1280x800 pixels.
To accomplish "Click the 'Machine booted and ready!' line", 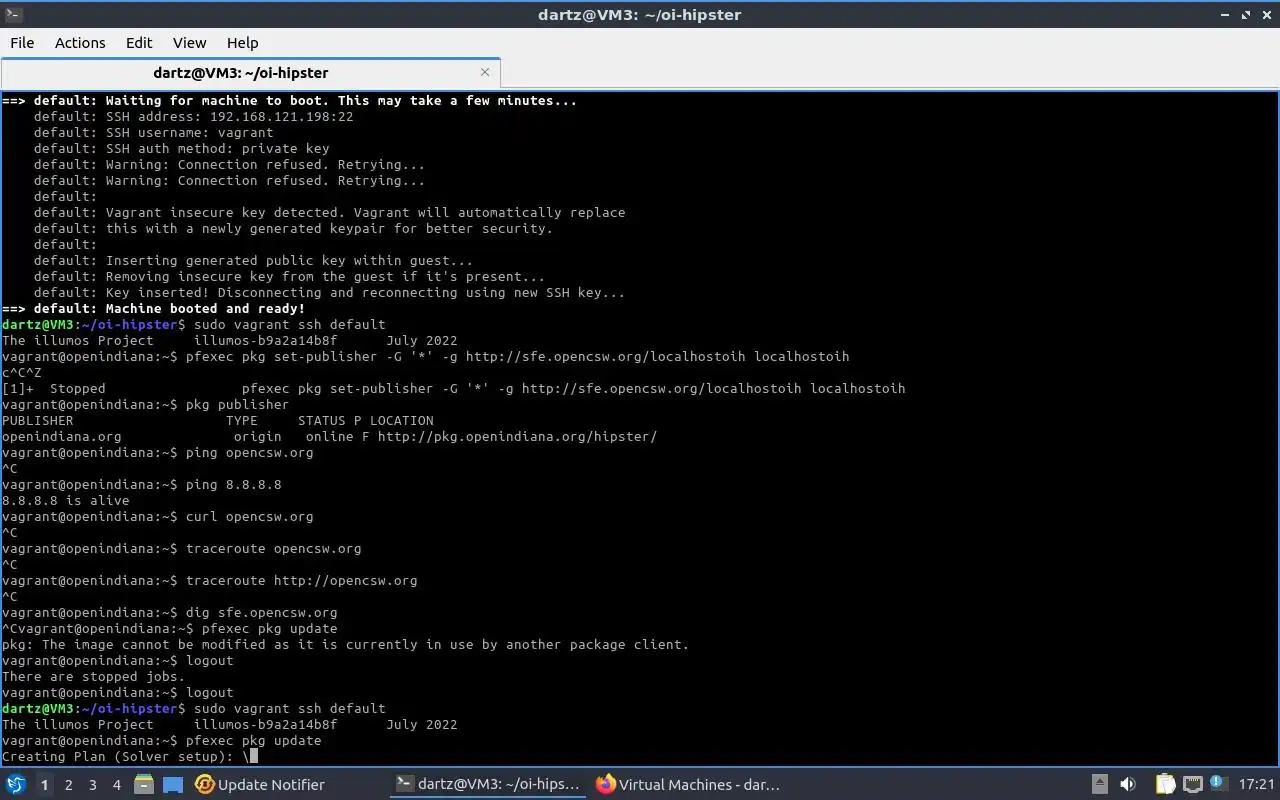I will (x=153, y=309).
